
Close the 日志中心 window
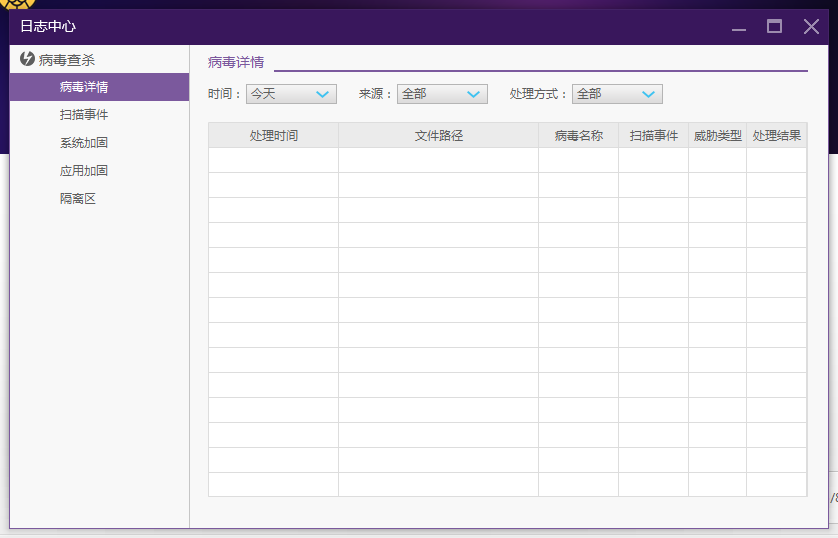click(x=811, y=26)
